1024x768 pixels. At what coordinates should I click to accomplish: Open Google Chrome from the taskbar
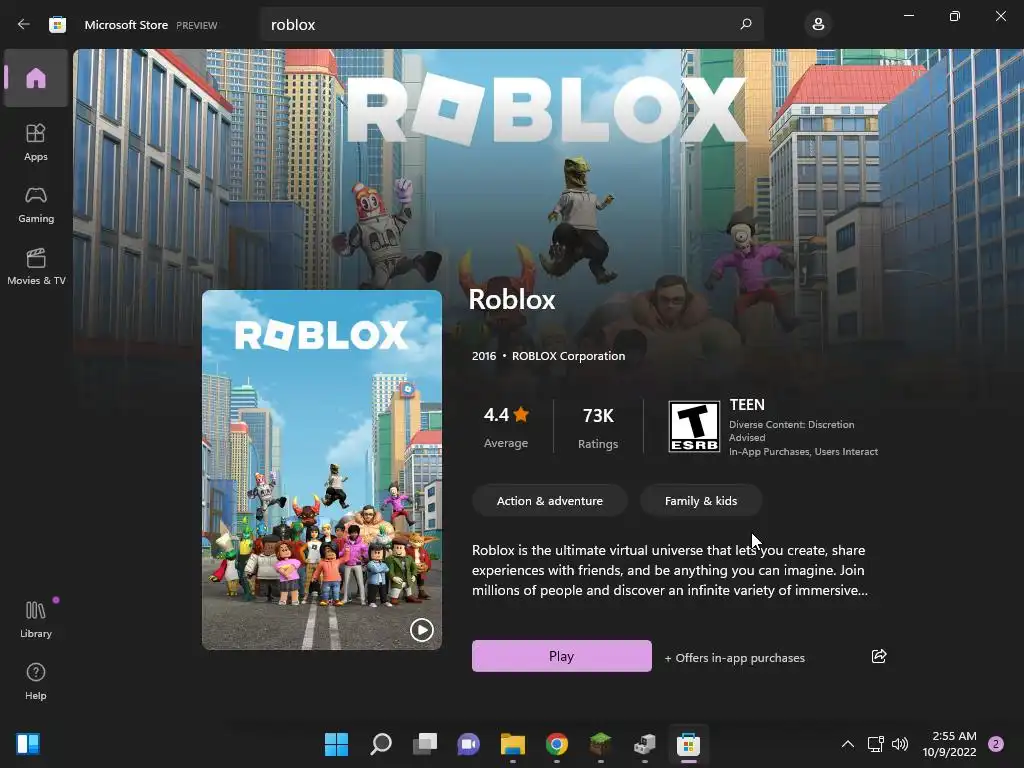(x=556, y=744)
